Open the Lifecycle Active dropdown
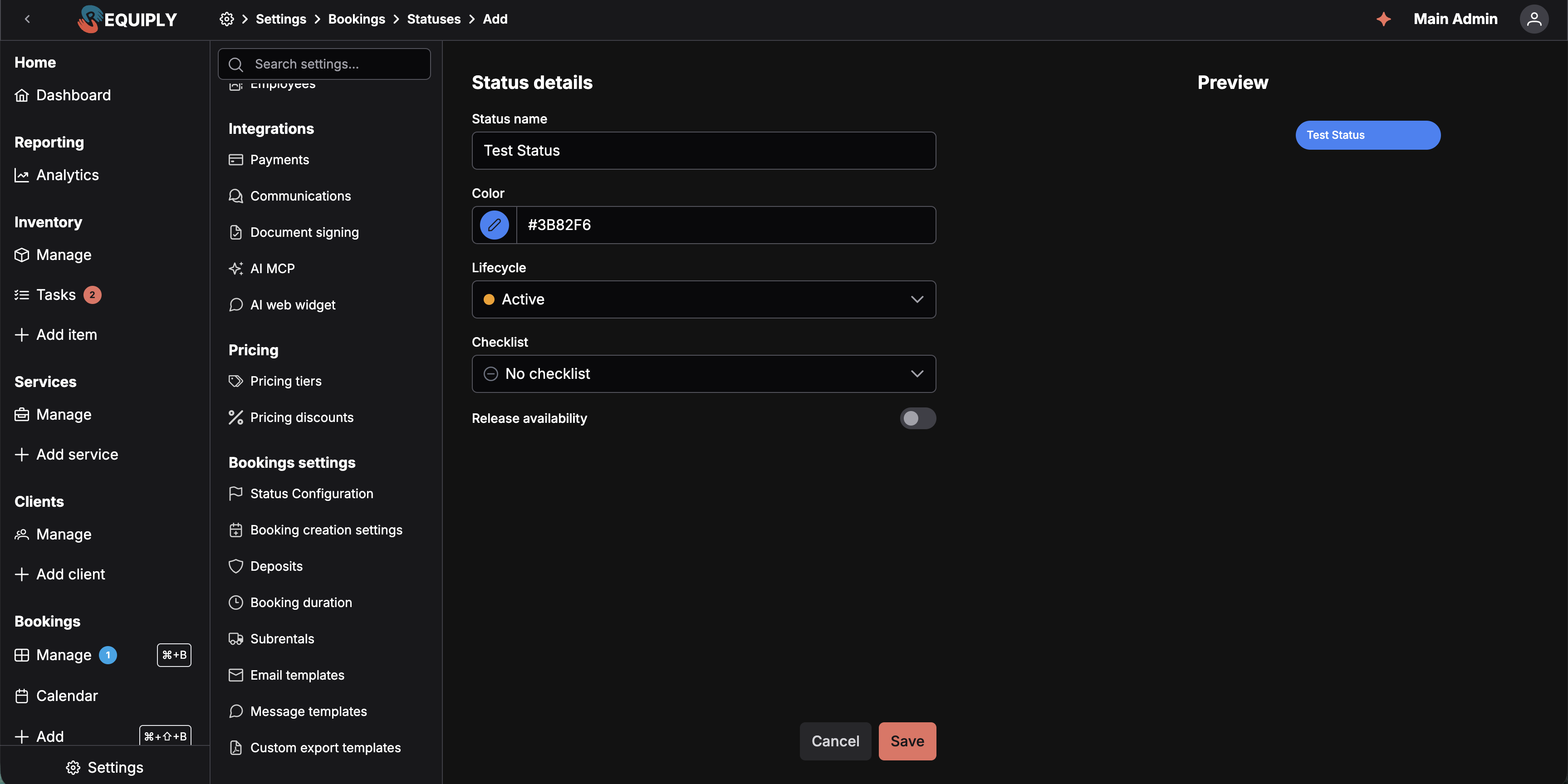This screenshot has height=784, width=1568. pos(704,299)
